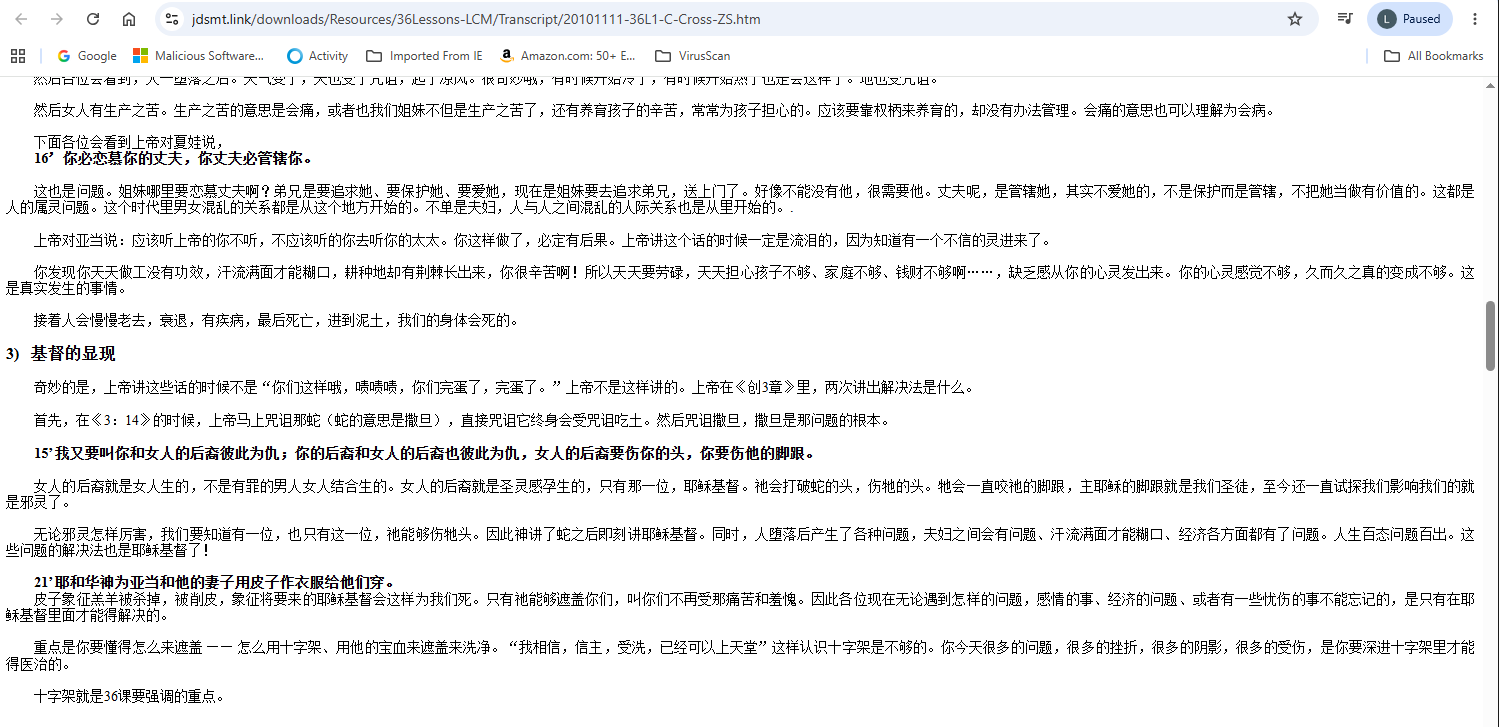Bookmark this page with the star icon
Image resolution: width=1499 pixels, height=727 pixels.
[1295, 19]
